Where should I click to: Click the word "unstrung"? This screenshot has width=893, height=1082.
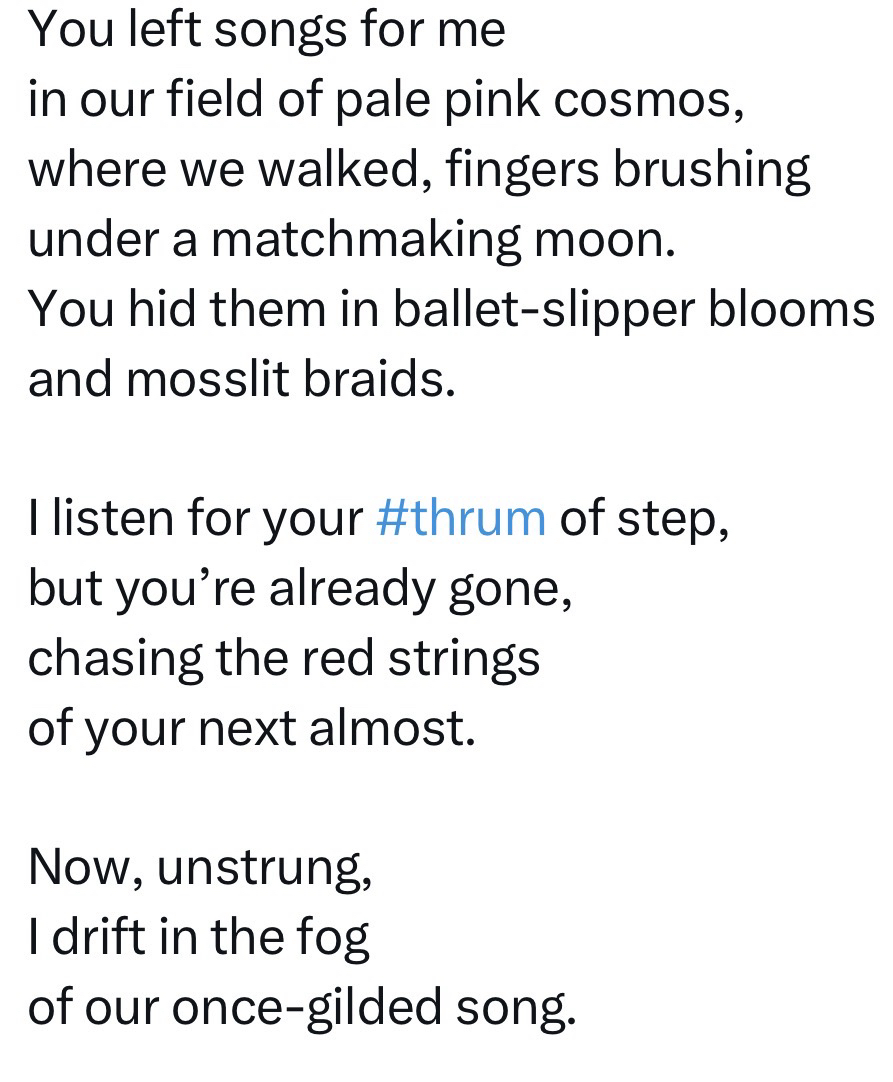click(x=264, y=868)
